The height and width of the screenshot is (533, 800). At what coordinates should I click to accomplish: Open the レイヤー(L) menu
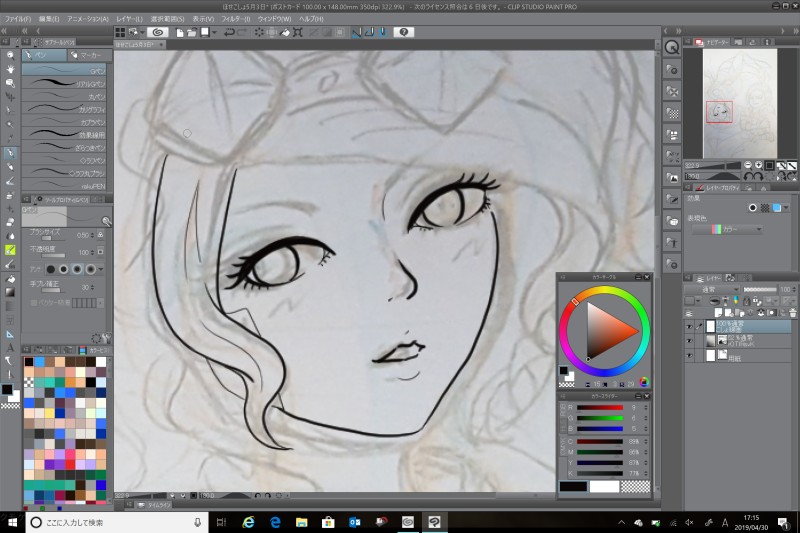[x=130, y=19]
